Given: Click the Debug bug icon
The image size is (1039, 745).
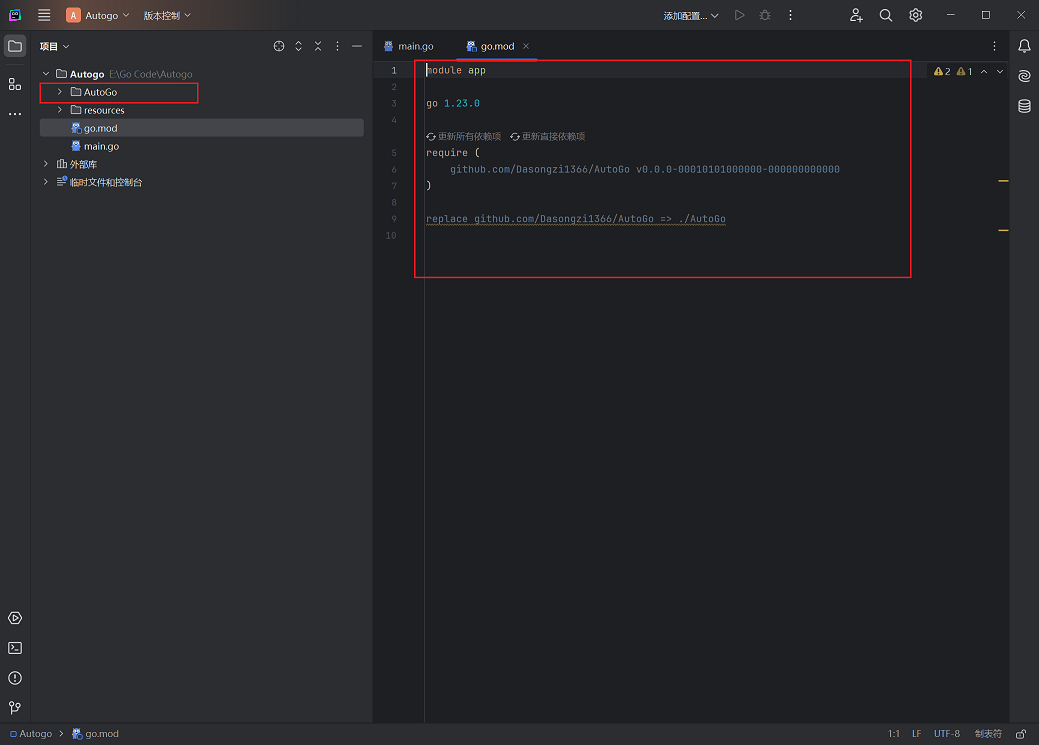Looking at the screenshot, I should click(x=765, y=15).
